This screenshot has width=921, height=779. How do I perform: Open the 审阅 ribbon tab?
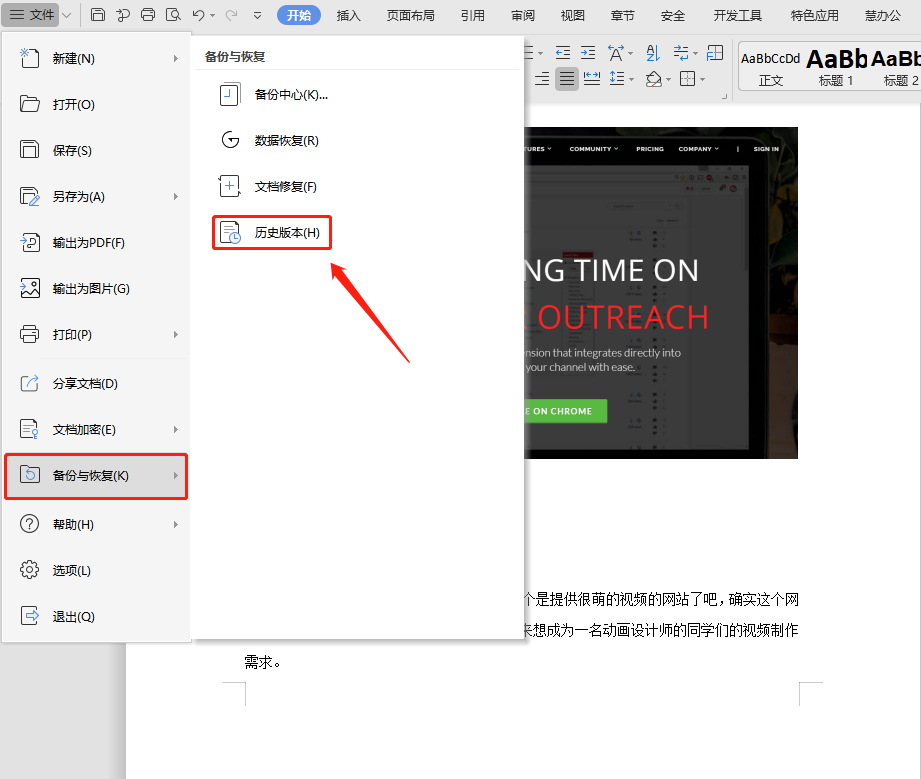(523, 15)
